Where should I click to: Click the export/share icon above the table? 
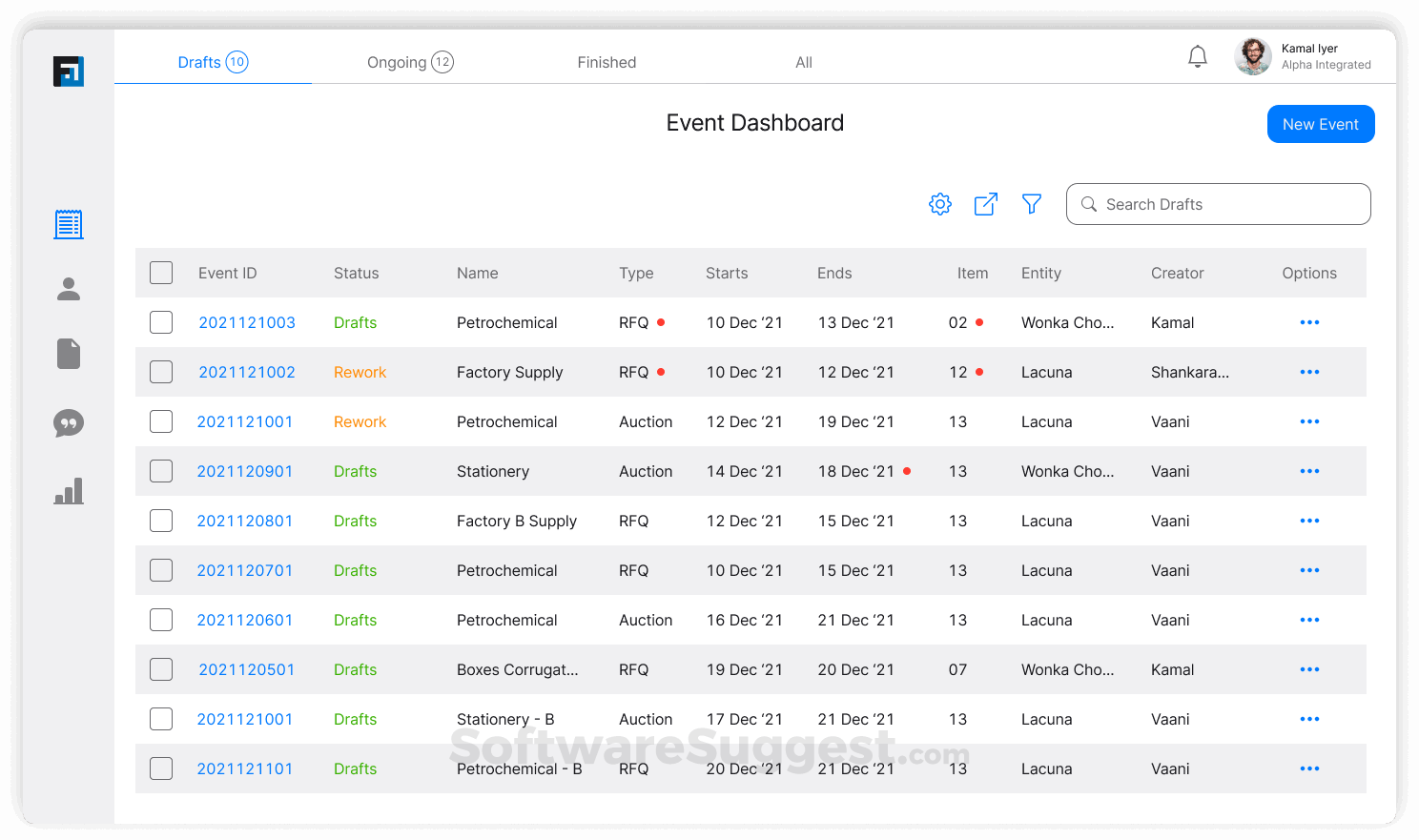click(985, 203)
